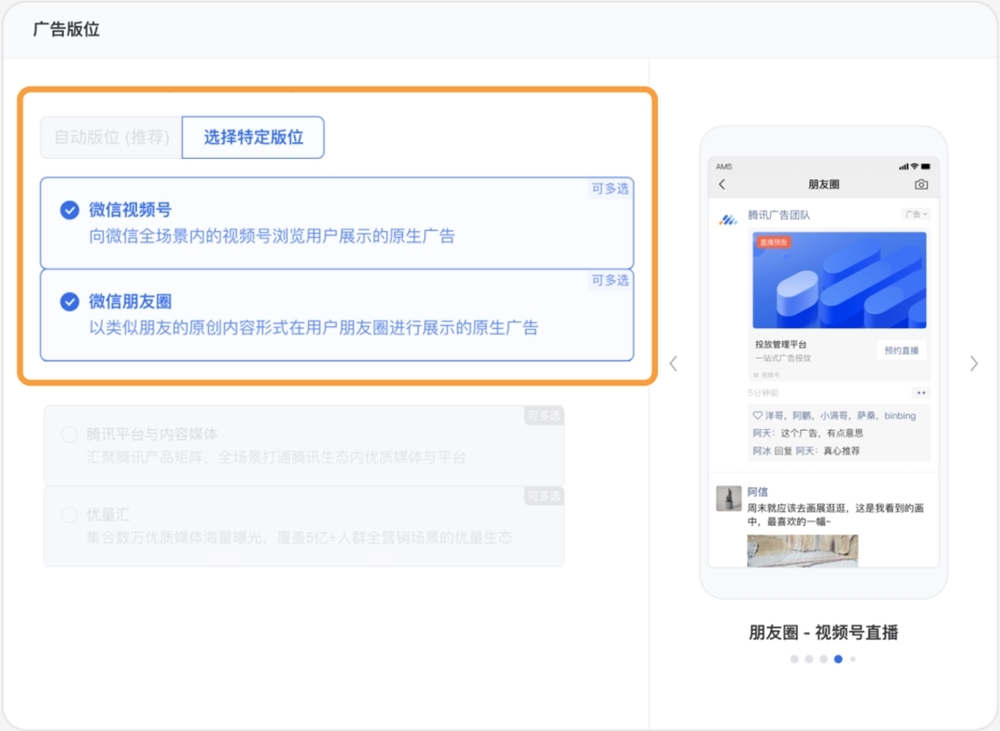This screenshot has height=731, width=1000.
Task: Click the first carousel dot below the preview
Action: pos(795,659)
